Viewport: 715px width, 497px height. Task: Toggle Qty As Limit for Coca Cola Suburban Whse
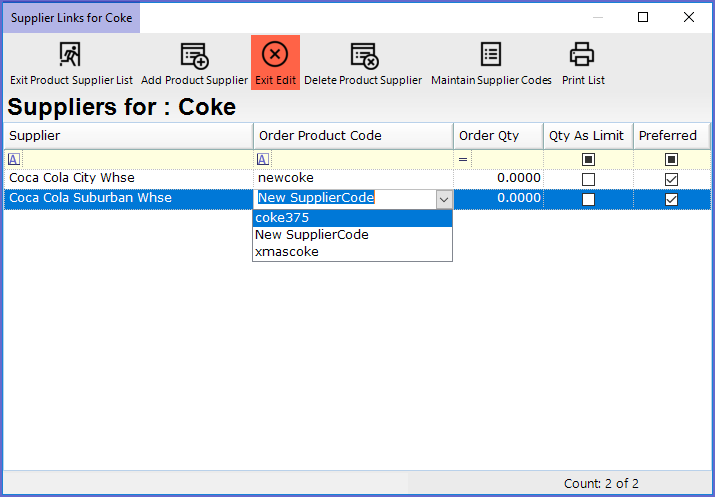(x=588, y=199)
